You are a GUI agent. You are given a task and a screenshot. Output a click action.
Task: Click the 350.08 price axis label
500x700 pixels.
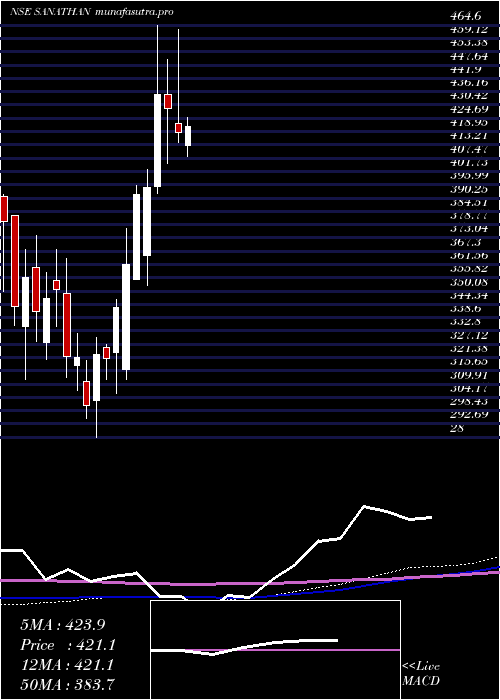point(469,282)
